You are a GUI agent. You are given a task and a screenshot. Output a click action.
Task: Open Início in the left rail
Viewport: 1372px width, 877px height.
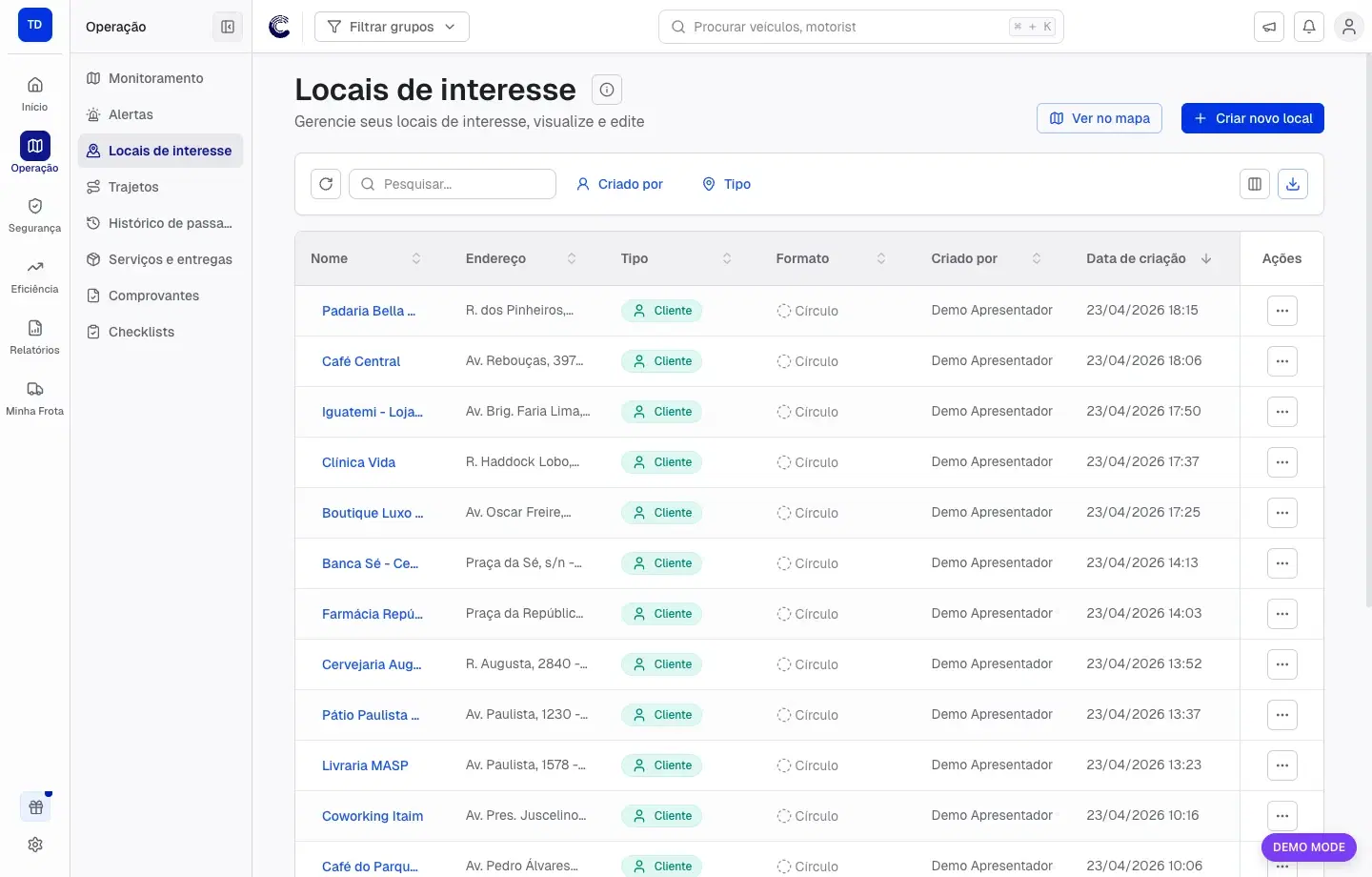pos(34,93)
